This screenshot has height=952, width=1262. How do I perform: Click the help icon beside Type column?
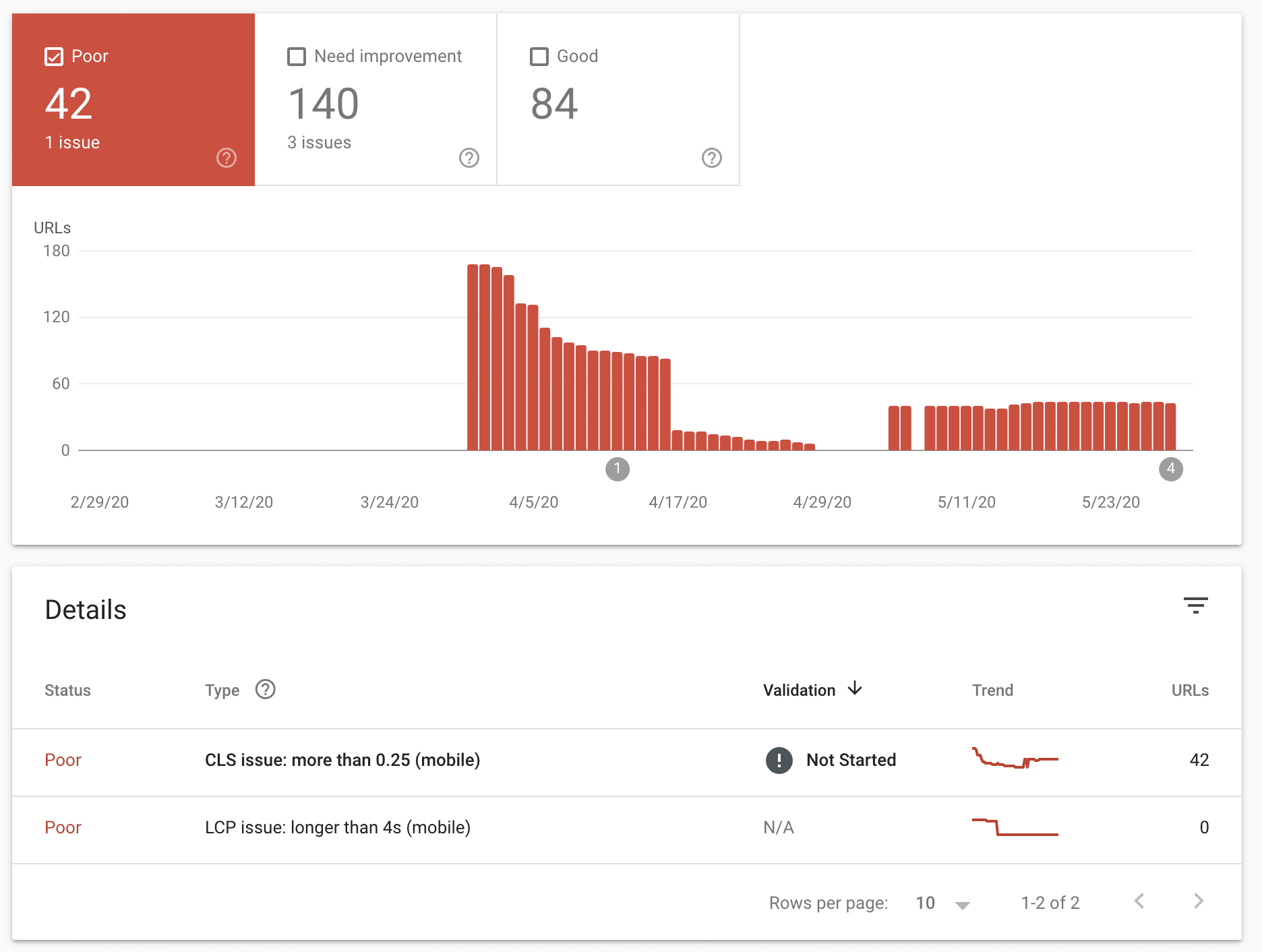point(265,690)
